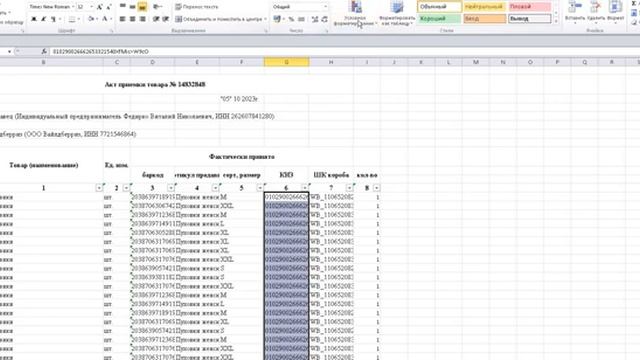The image size is (640, 360).
Task: Select the act title cell № 14832848
Action: tap(155, 84)
